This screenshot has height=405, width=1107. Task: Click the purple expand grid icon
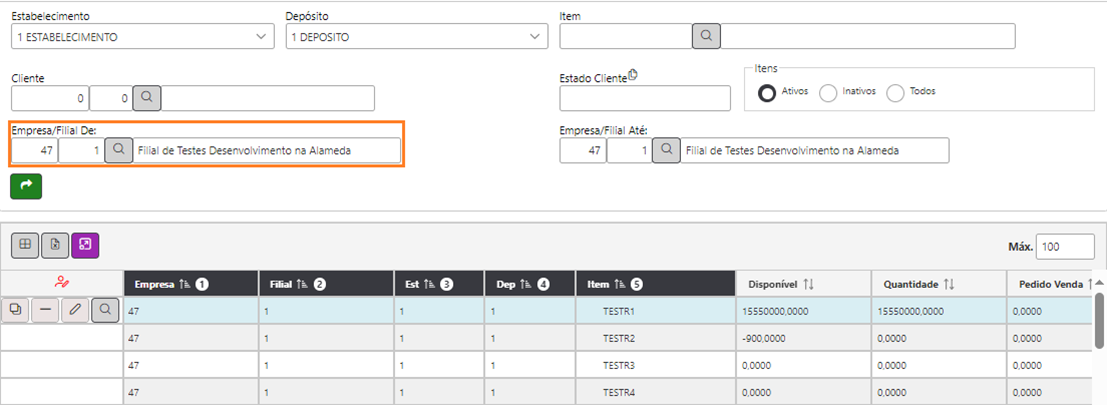point(85,245)
